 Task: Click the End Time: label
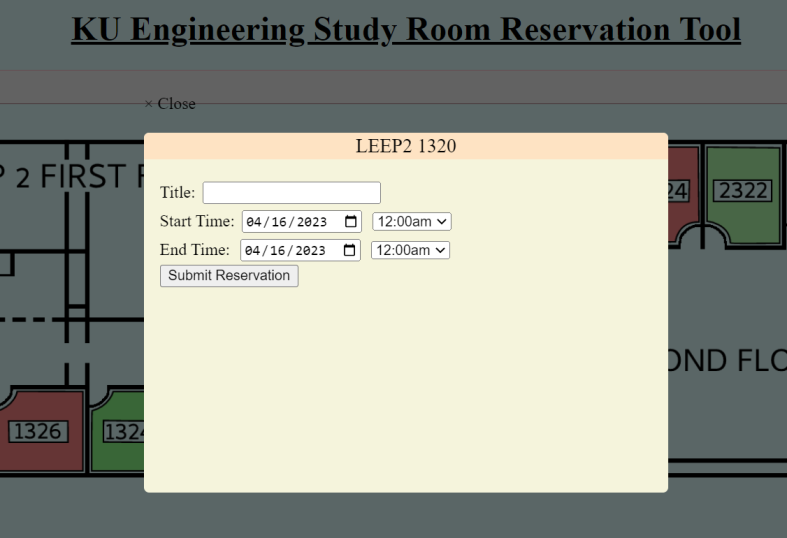pos(195,249)
